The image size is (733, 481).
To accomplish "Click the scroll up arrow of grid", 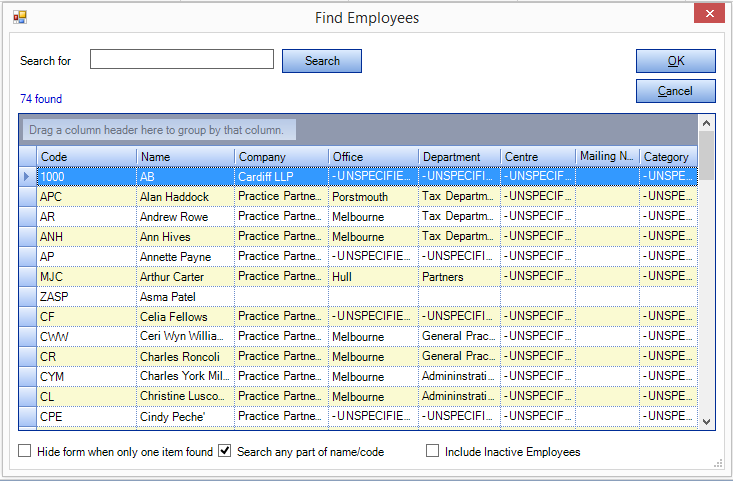I will coord(706,123).
